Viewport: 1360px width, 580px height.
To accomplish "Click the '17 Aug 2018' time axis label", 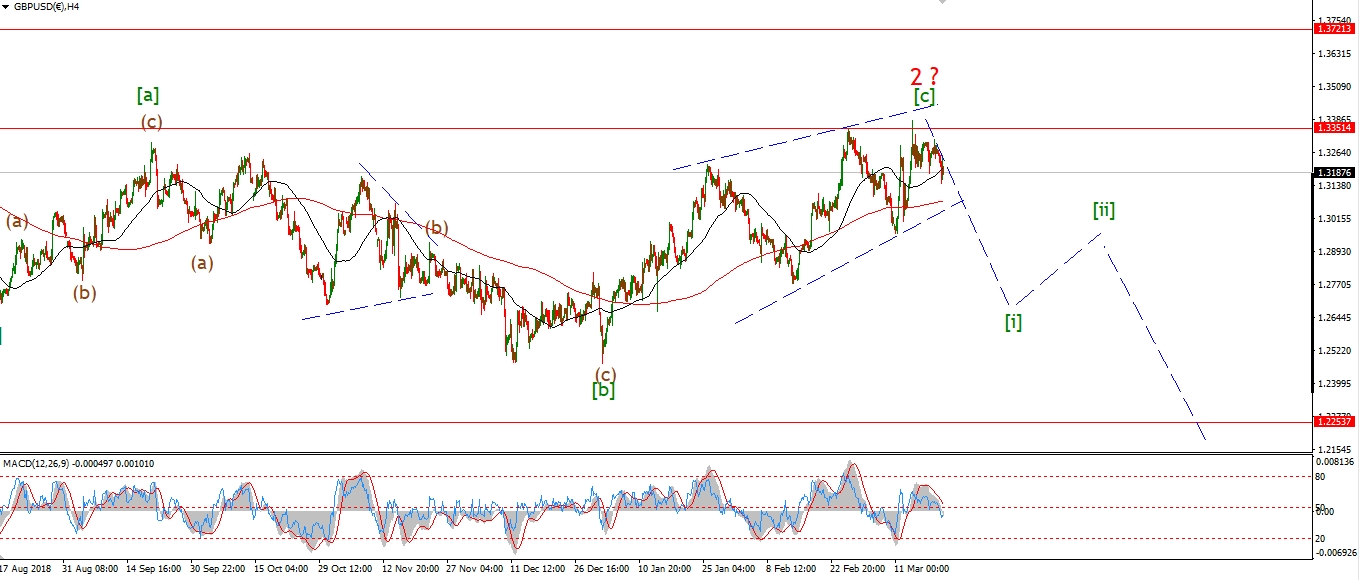I will (29, 568).
